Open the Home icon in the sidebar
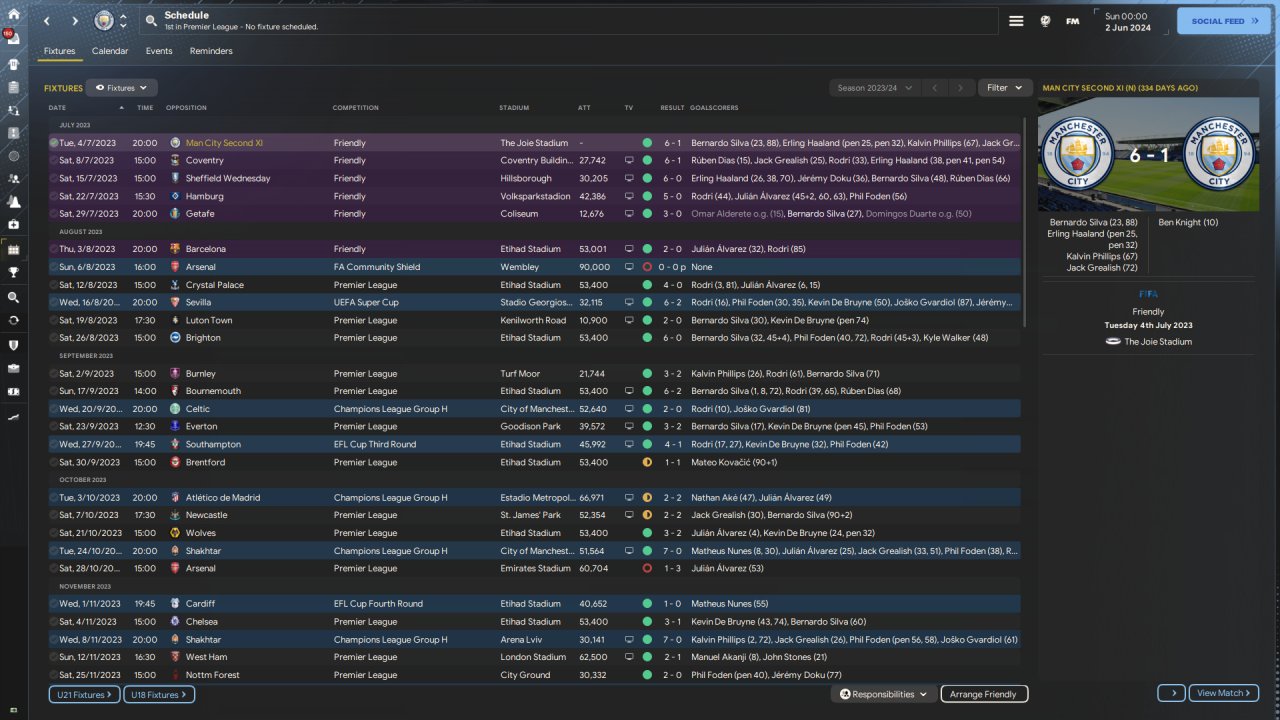This screenshot has width=1280, height=720. point(14,15)
